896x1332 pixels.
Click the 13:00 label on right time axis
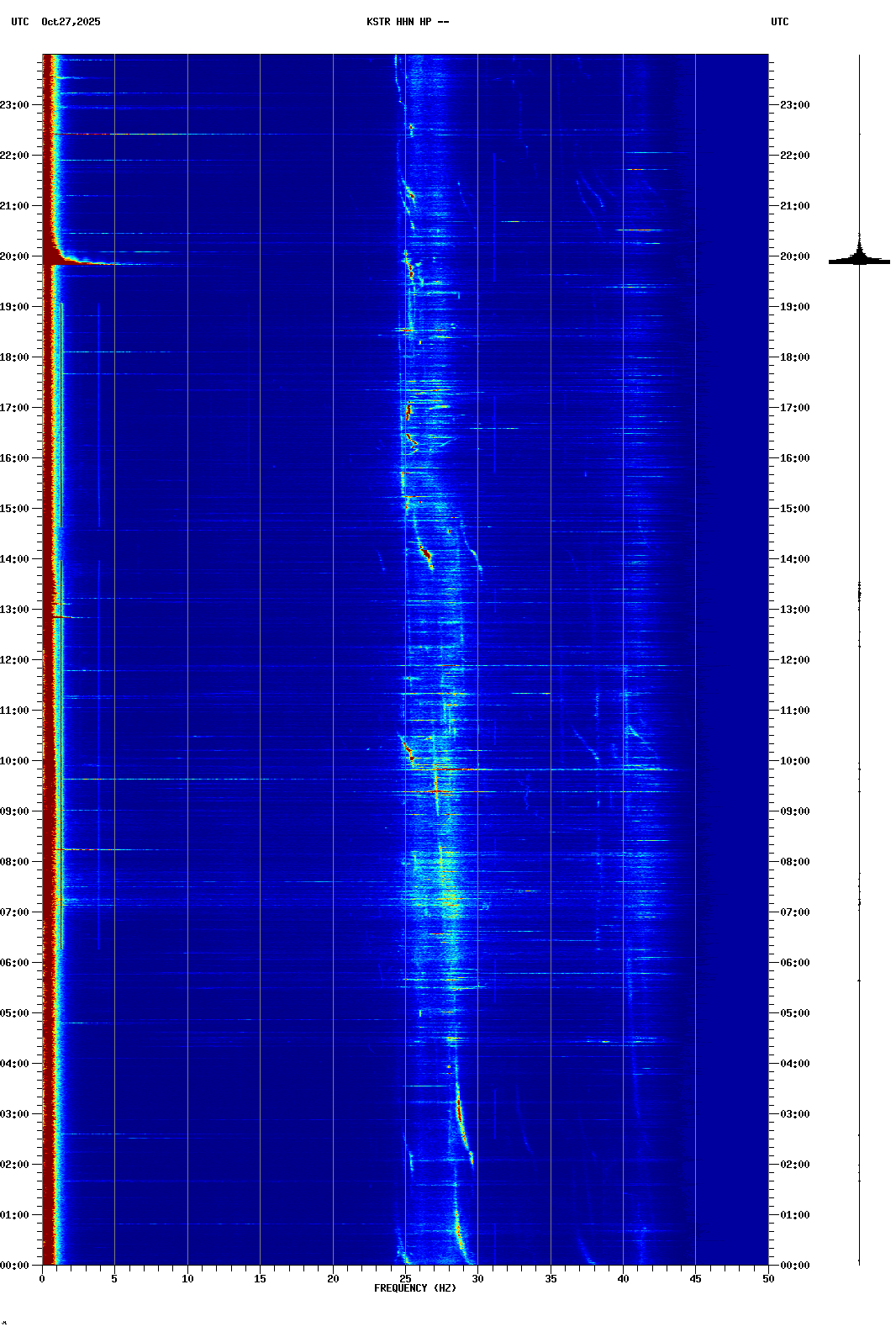click(794, 610)
